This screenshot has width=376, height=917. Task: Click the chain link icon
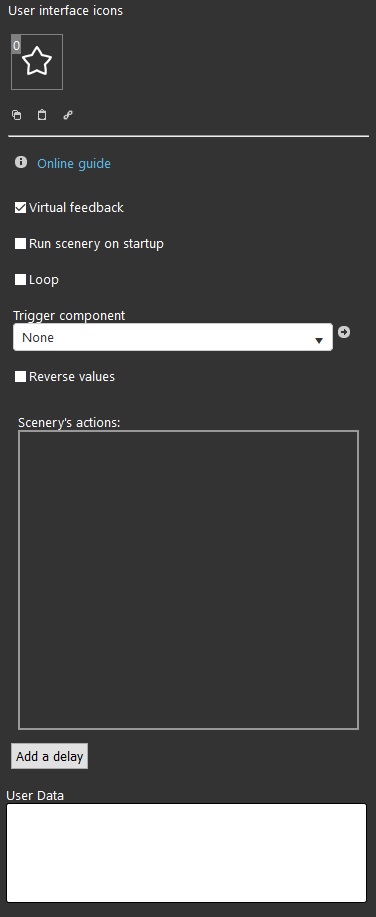[68, 115]
